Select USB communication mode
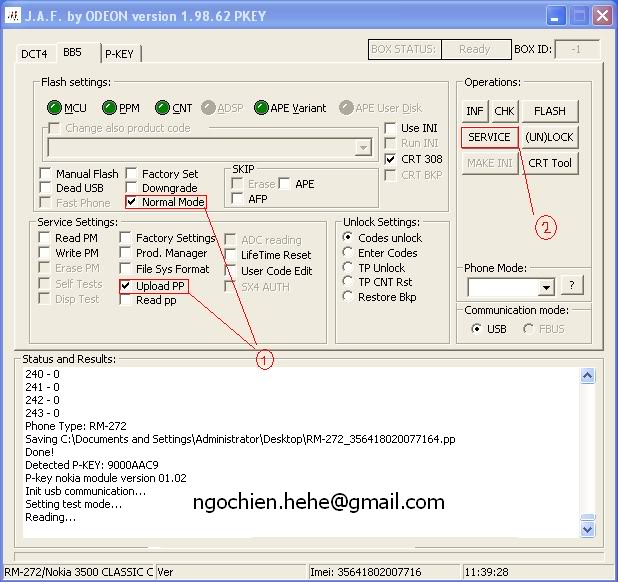This screenshot has height=582, width=618. pyautogui.click(x=475, y=329)
